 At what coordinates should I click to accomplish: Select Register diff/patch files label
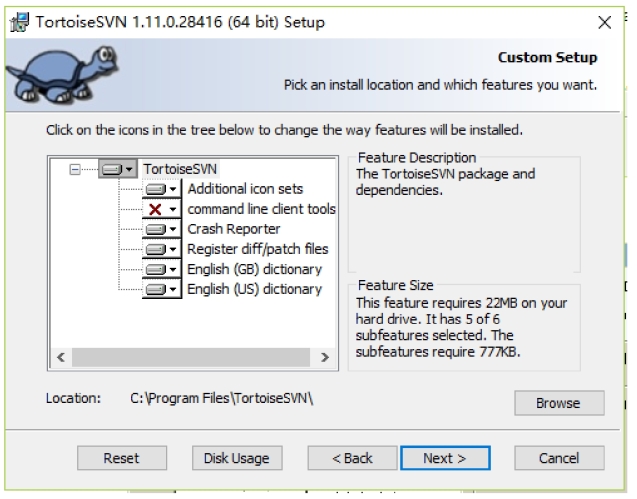pyautogui.click(x=258, y=249)
